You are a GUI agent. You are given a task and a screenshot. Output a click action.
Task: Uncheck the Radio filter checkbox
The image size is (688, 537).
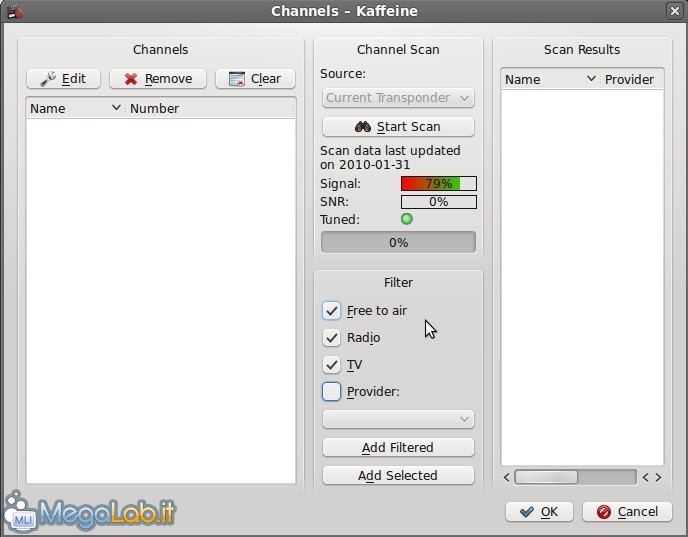click(x=331, y=338)
